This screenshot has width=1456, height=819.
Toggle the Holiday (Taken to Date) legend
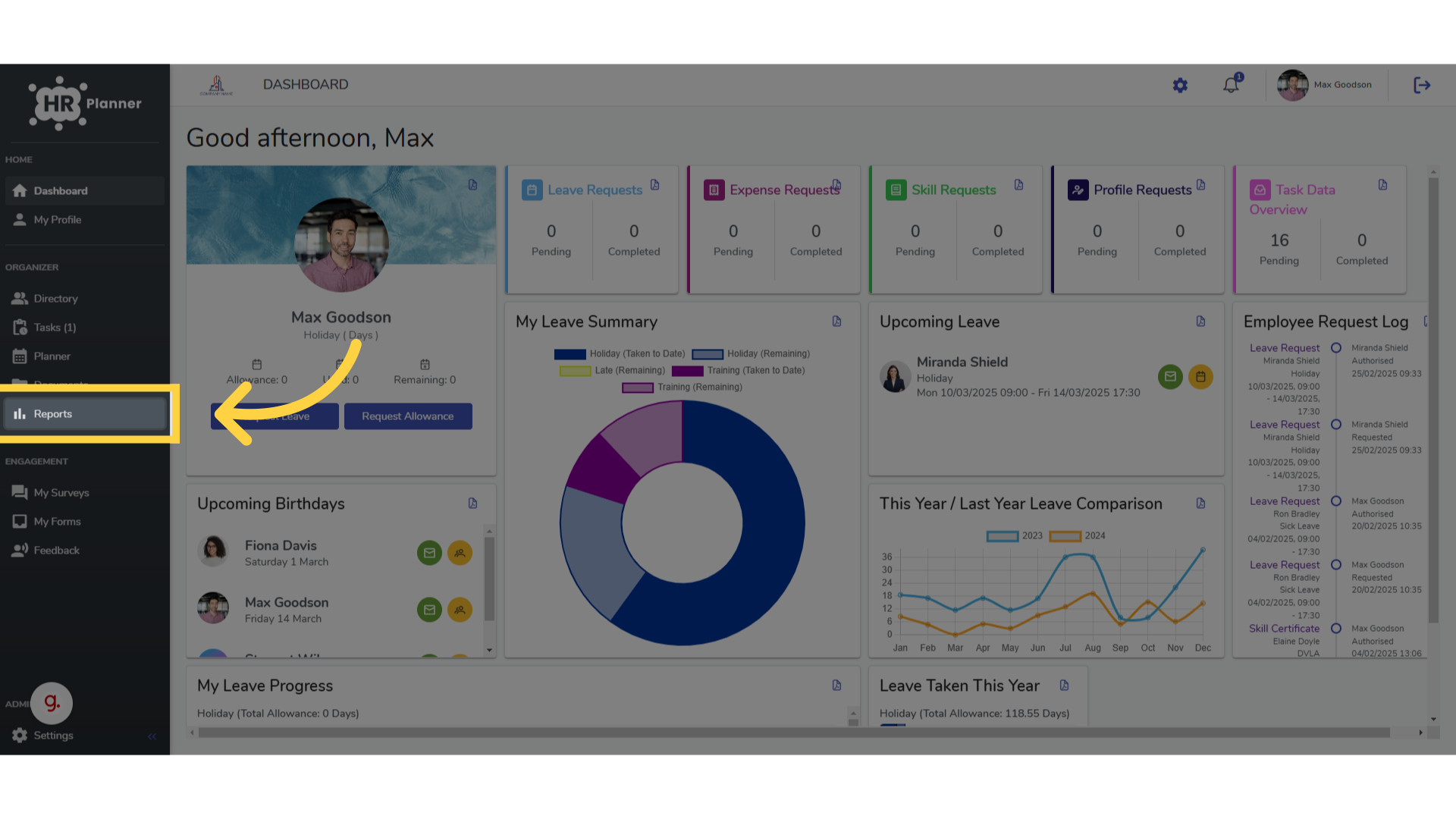tap(620, 354)
